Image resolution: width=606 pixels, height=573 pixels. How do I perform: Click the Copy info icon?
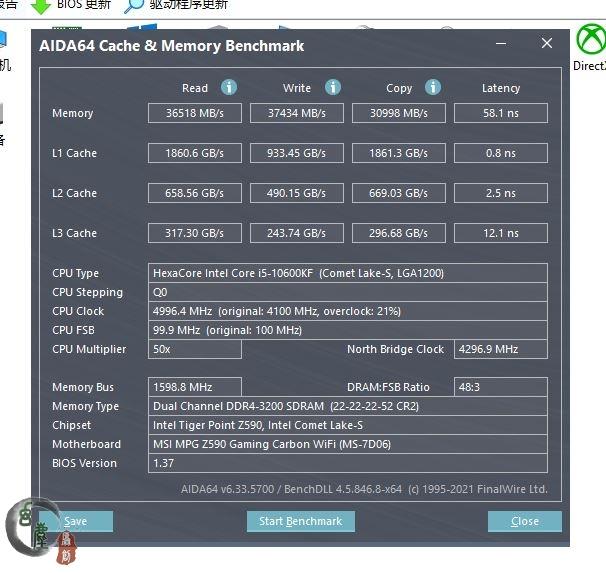click(x=433, y=87)
